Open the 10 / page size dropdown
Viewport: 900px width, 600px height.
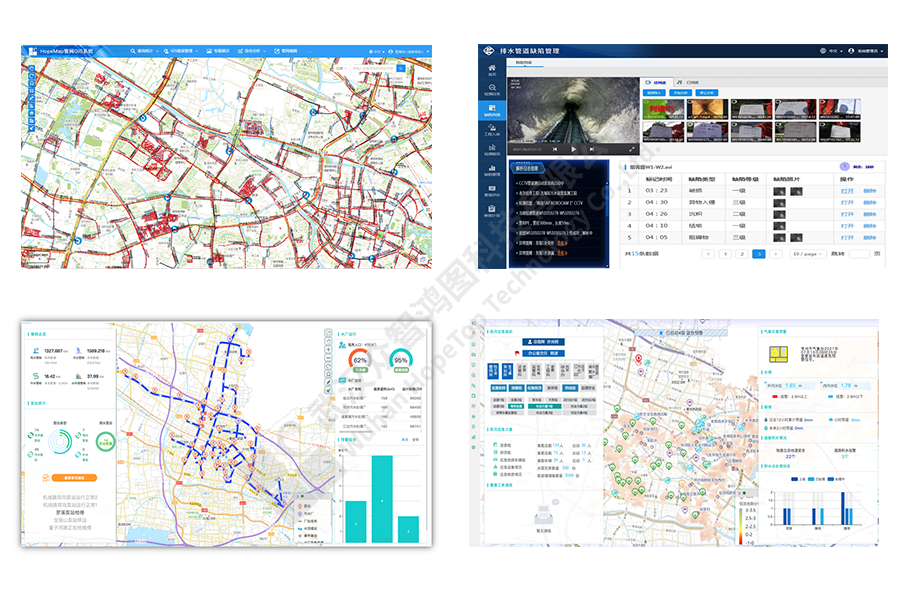point(807,254)
